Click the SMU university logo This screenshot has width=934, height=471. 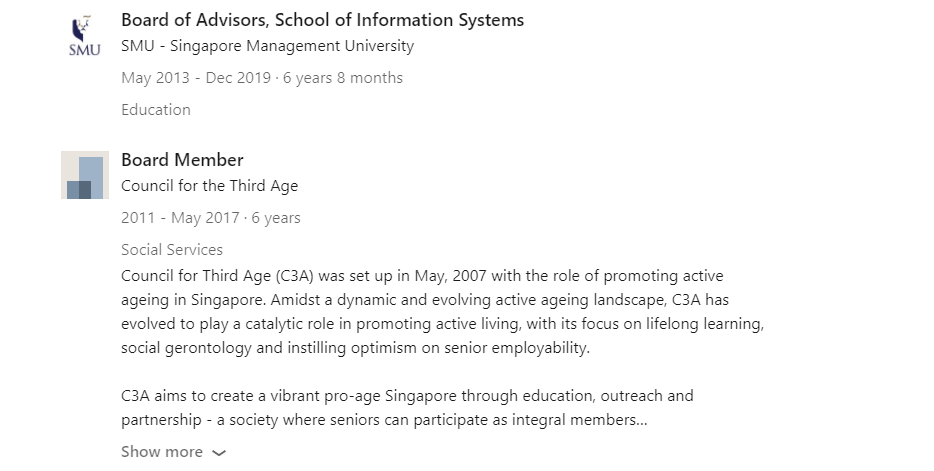[85, 35]
